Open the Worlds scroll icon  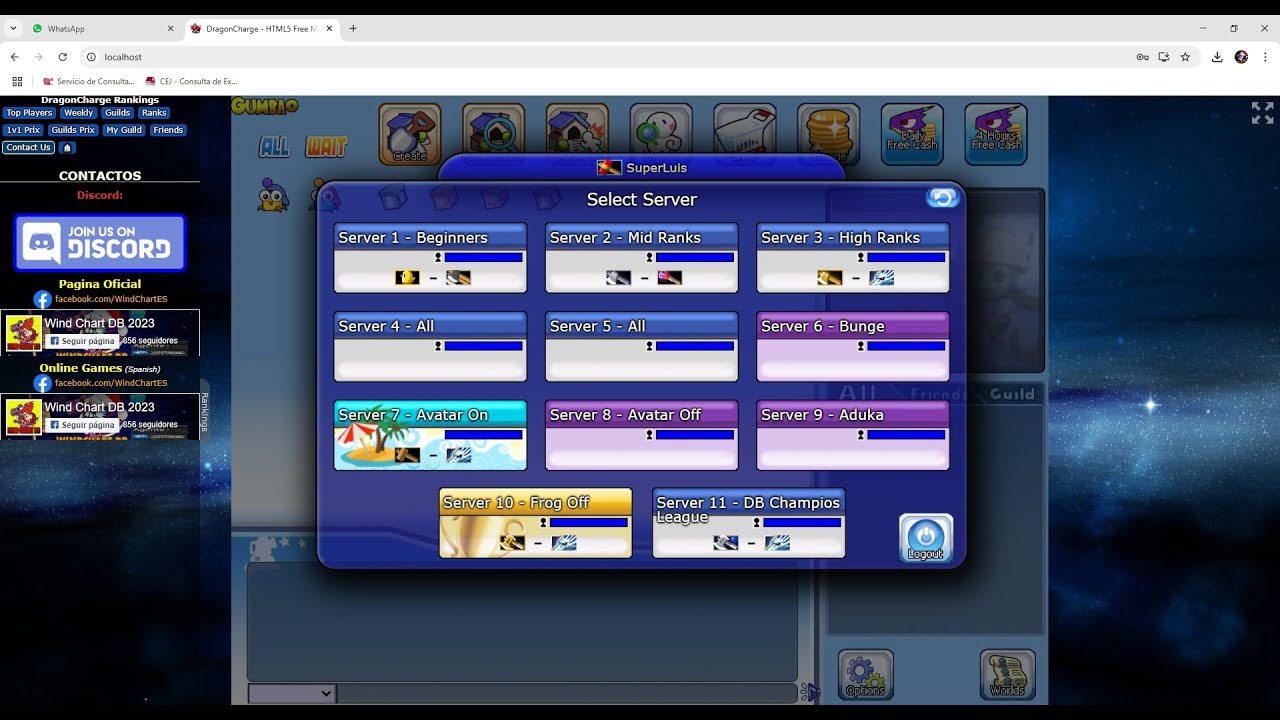[1007, 675]
